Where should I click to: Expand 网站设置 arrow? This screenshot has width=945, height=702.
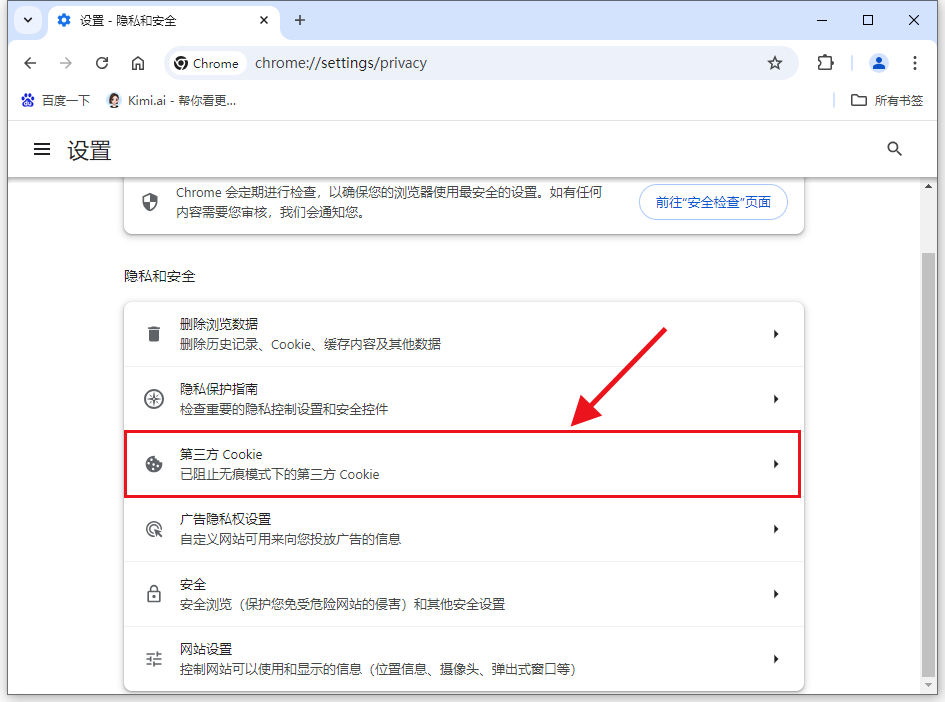(x=776, y=659)
